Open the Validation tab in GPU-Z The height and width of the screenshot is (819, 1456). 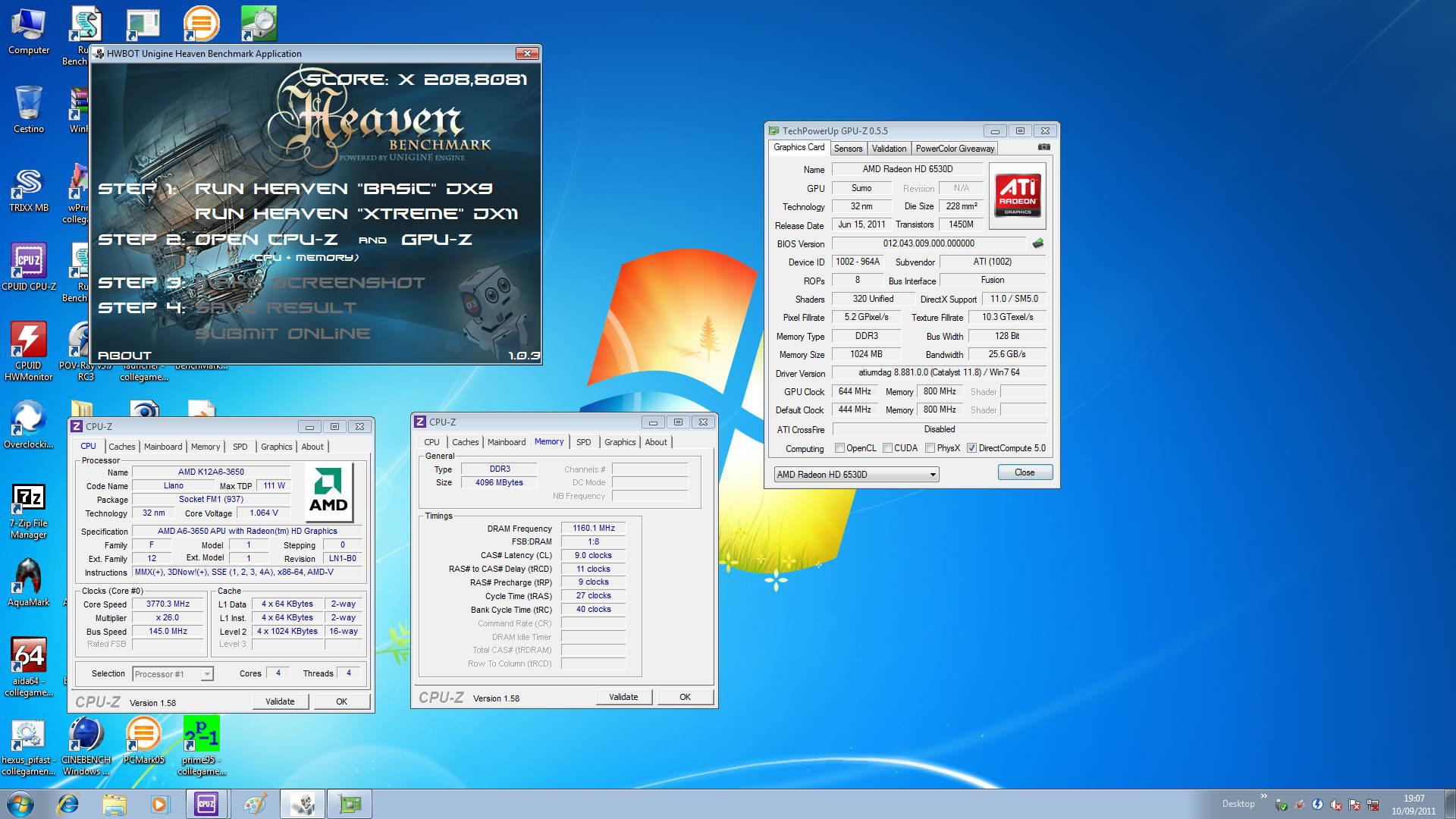(x=889, y=149)
